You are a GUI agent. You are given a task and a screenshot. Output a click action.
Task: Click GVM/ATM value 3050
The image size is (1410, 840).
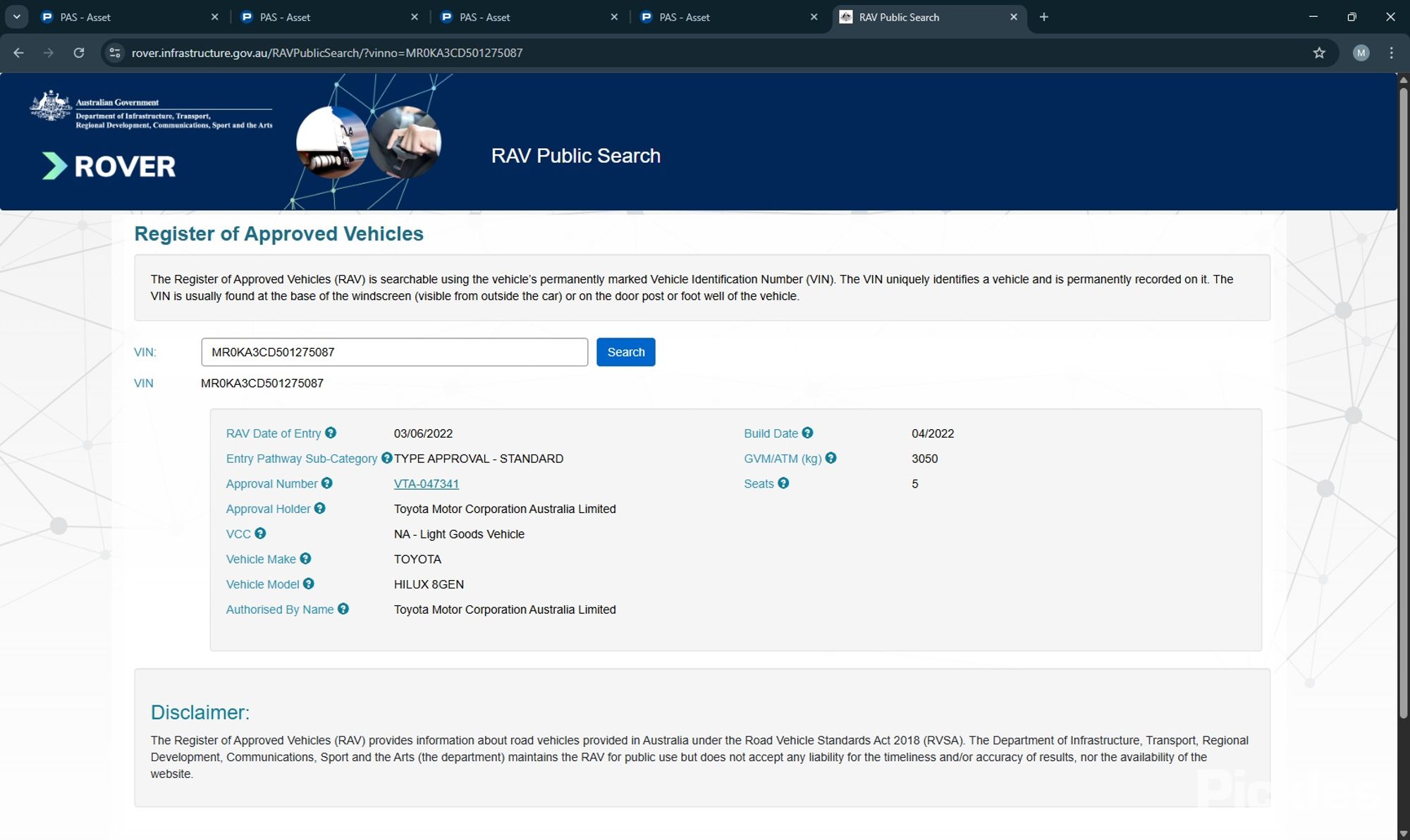(x=924, y=459)
